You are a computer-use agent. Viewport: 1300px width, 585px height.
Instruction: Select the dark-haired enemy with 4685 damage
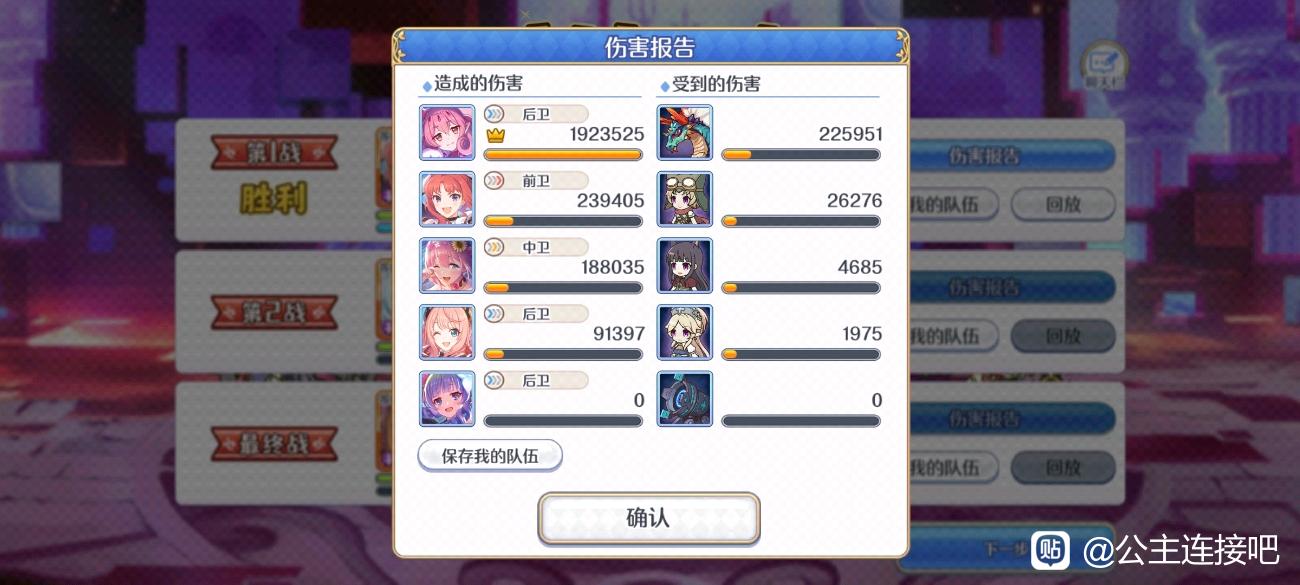[x=685, y=266]
